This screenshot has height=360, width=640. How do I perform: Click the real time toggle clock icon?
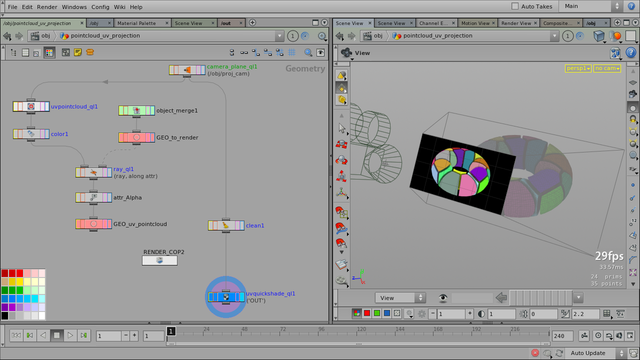click(598, 336)
